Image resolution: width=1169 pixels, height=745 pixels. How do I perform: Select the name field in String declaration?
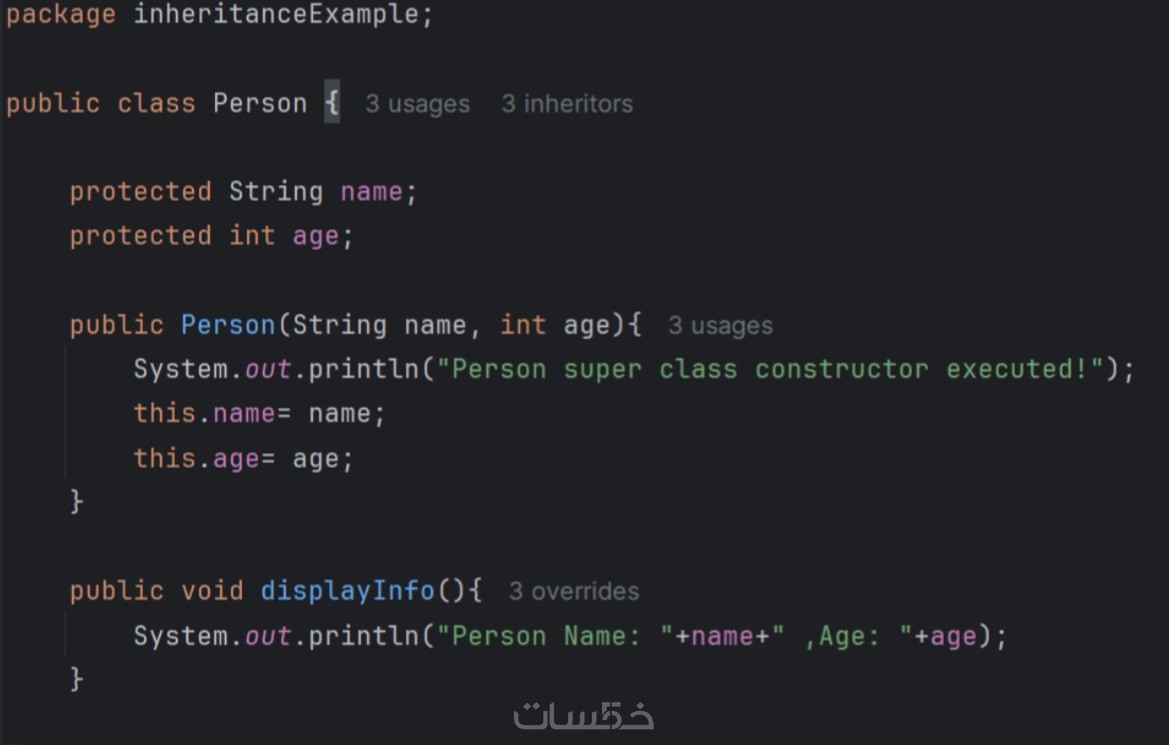point(371,191)
